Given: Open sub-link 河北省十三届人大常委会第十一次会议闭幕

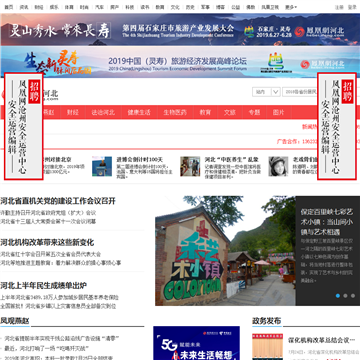Looking at the screenshot, I should coord(48,221).
